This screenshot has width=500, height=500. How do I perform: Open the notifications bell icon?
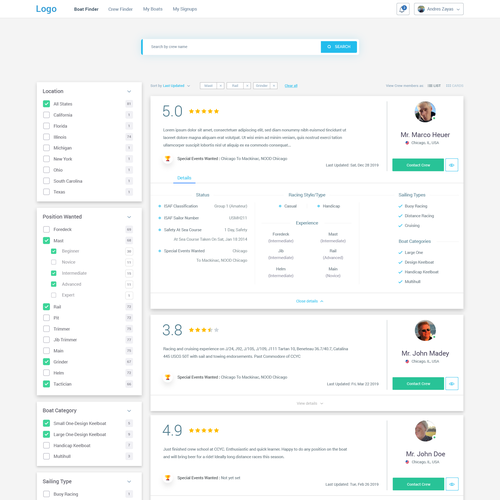pos(403,9)
